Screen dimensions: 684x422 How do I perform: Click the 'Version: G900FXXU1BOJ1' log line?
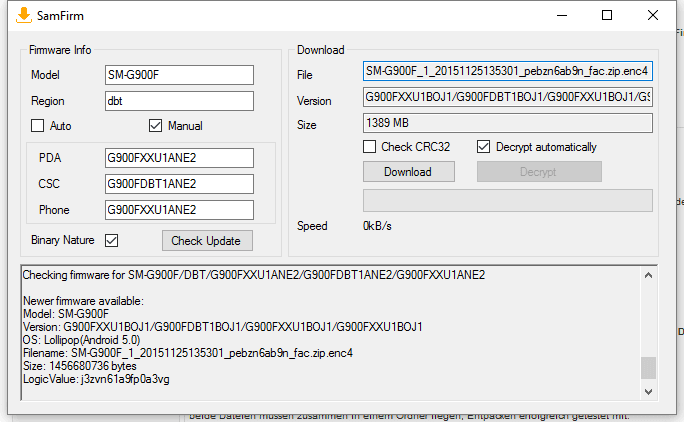222,327
